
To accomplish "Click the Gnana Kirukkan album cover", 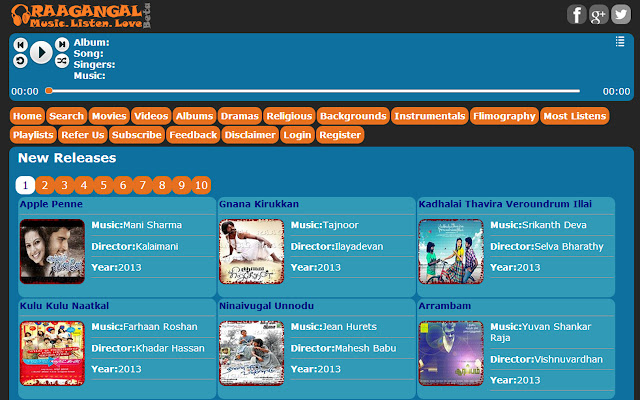I will click(x=251, y=251).
